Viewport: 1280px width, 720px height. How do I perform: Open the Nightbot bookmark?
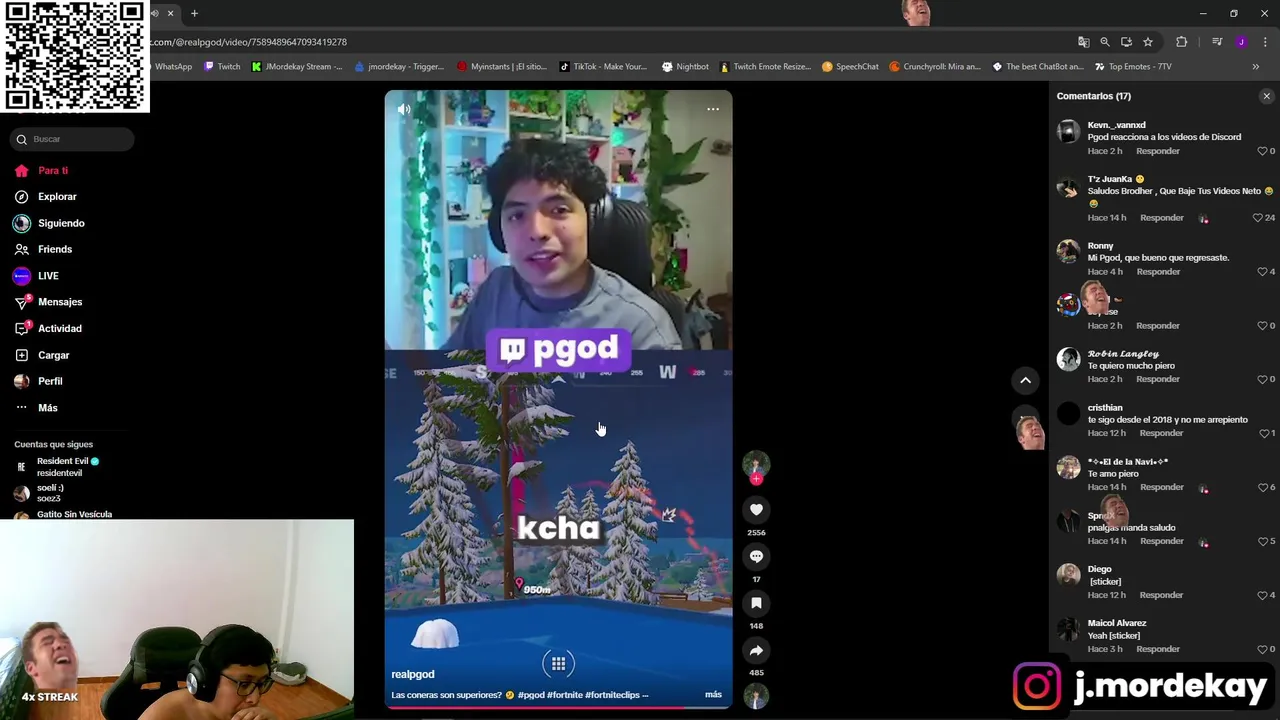685,67
